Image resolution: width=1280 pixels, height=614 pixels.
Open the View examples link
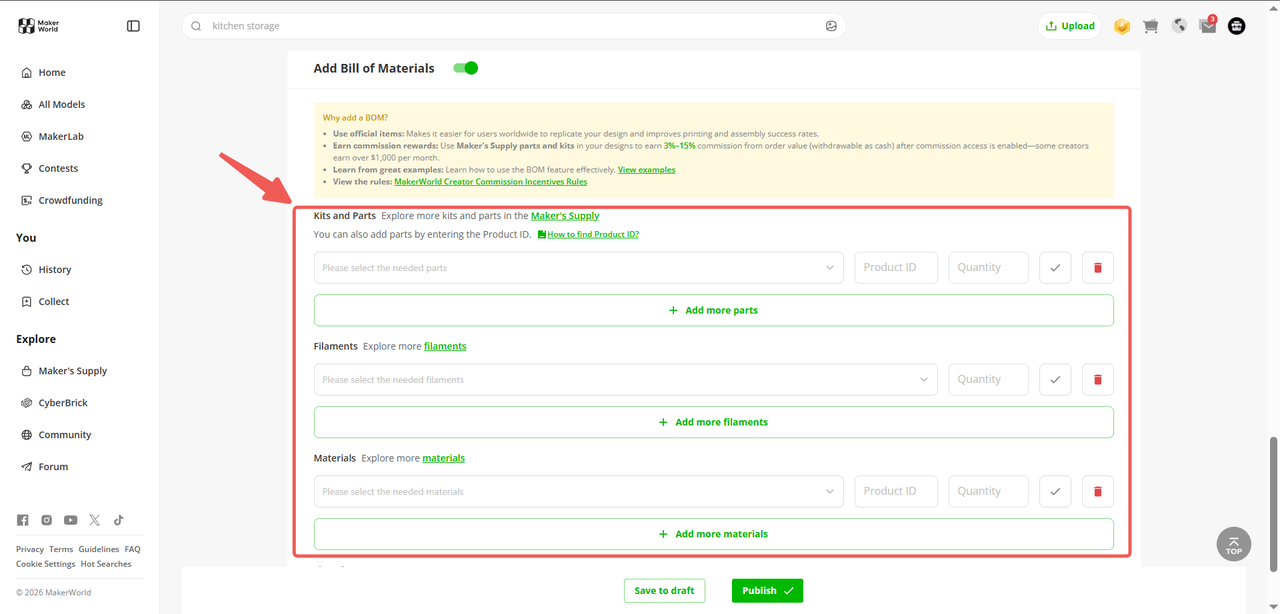coord(646,170)
